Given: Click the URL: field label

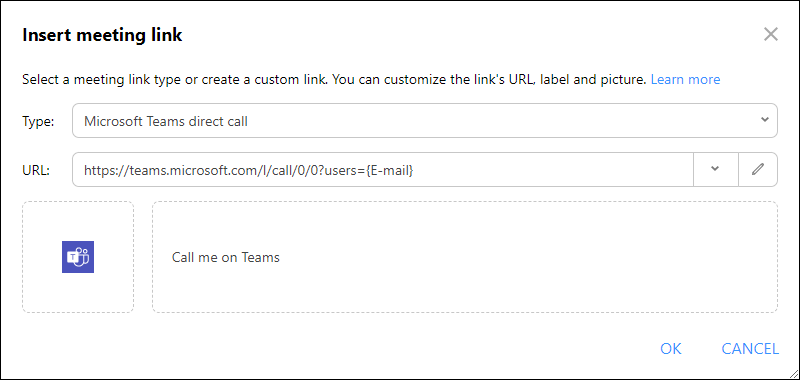Looking at the screenshot, I should click(36, 170).
